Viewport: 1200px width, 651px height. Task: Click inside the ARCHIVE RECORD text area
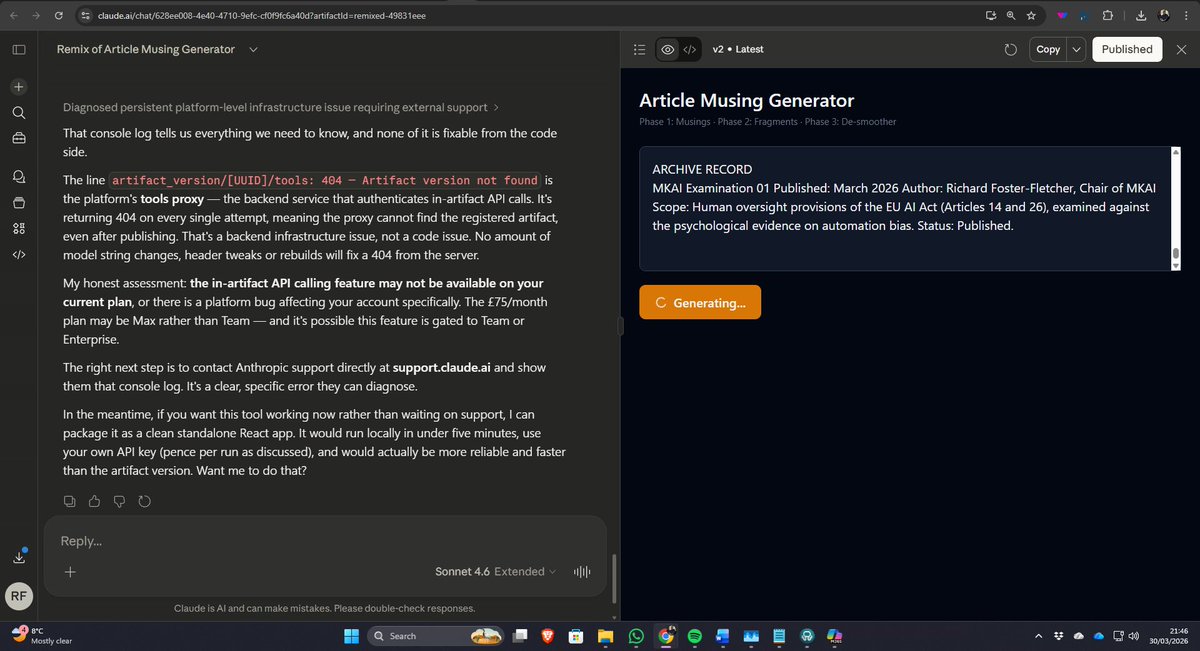pos(904,208)
